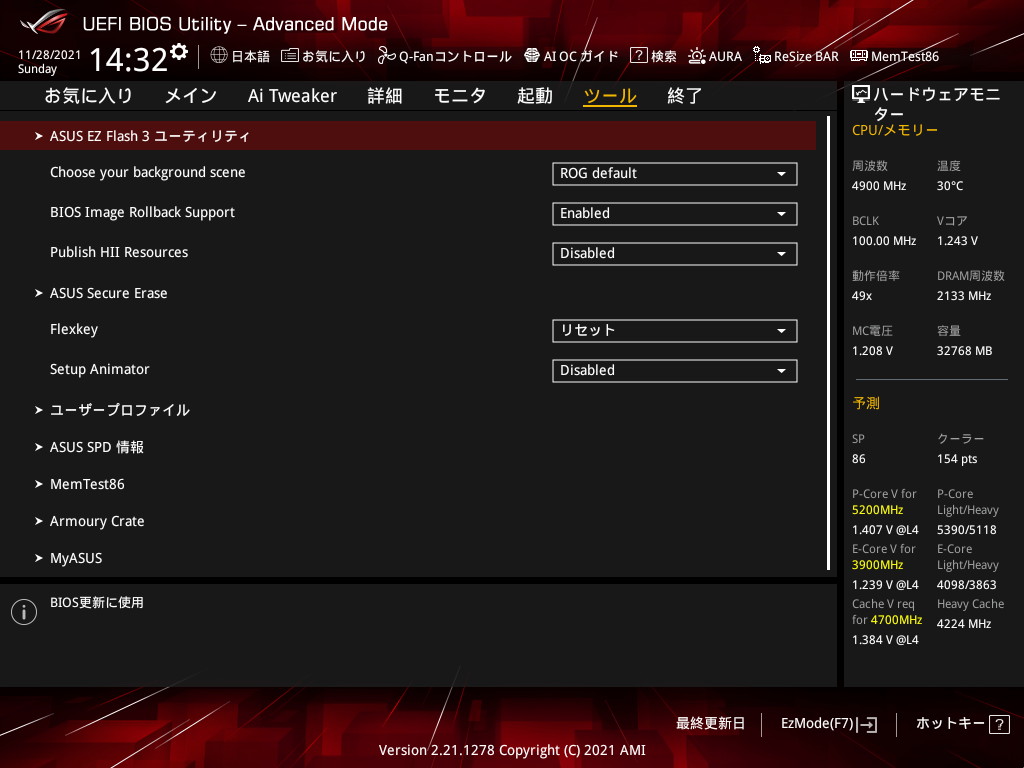Click the info icon in help panel
This screenshot has height=768, width=1024.
click(x=24, y=612)
